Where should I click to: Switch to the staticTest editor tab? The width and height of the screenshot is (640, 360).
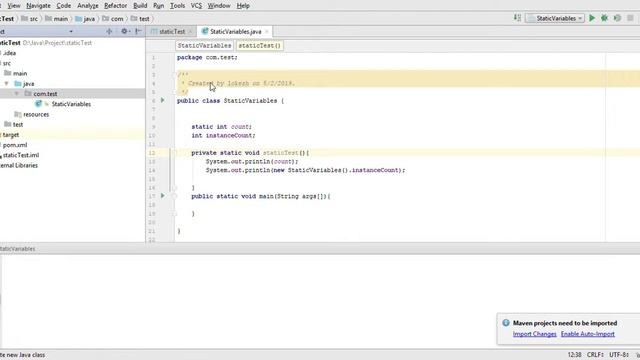(171, 31)
